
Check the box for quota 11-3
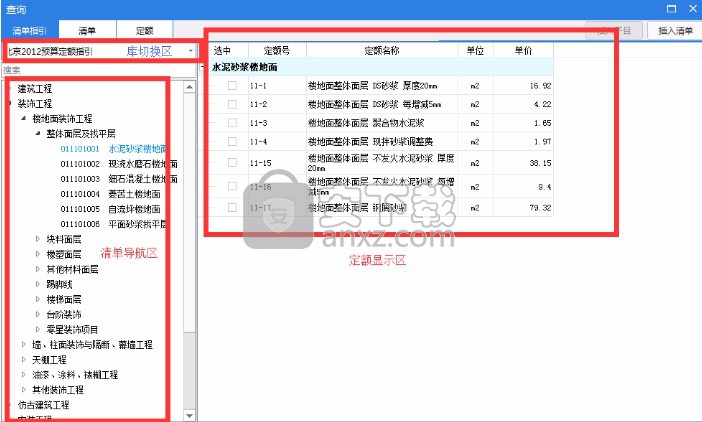coord(232,123)
